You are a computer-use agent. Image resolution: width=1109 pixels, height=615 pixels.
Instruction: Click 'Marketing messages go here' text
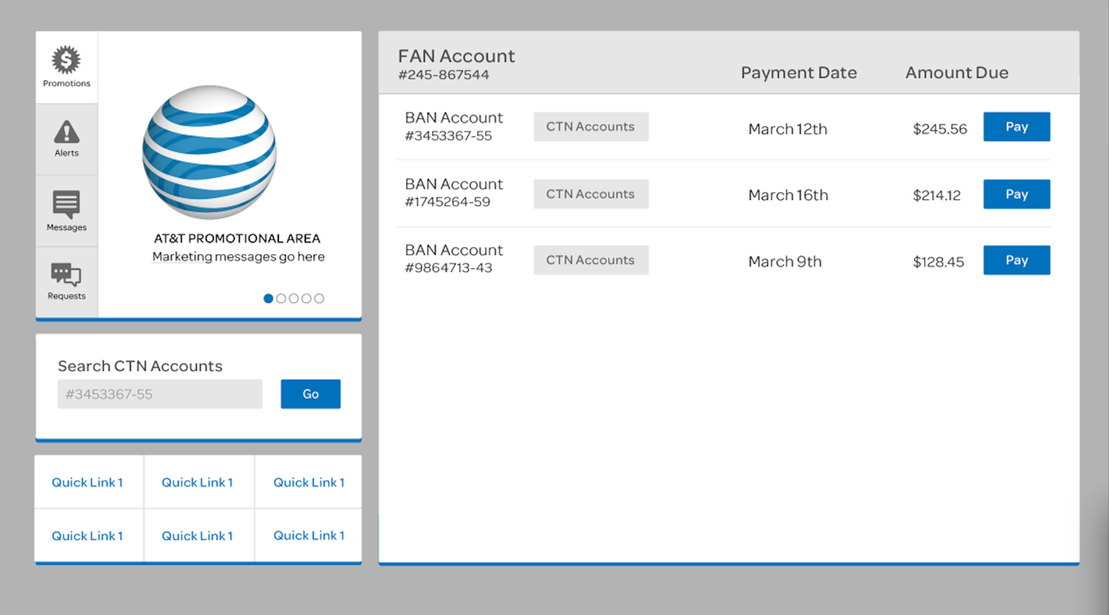tap(238, 257)
